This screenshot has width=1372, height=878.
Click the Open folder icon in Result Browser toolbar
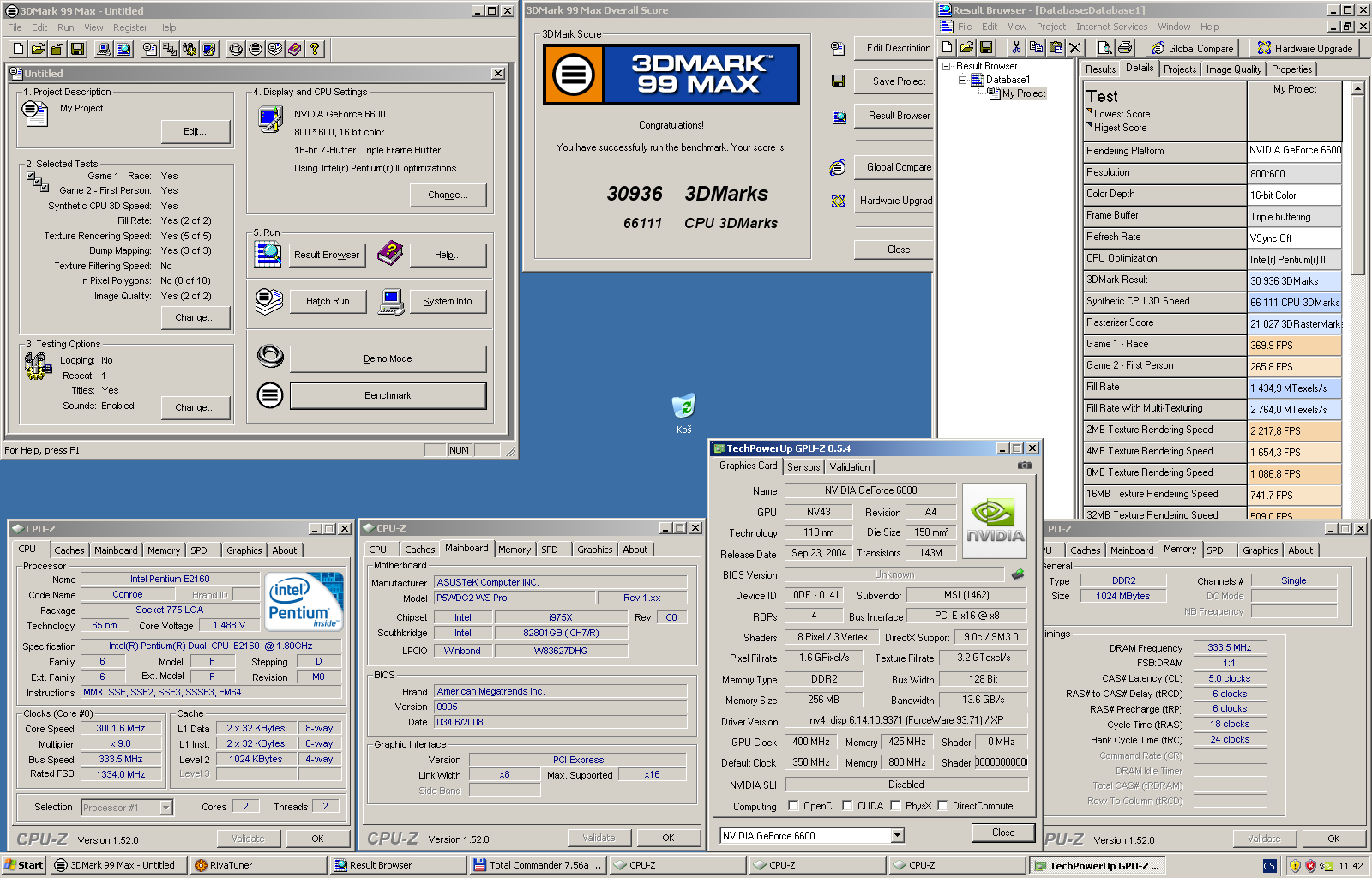[966, 47]
